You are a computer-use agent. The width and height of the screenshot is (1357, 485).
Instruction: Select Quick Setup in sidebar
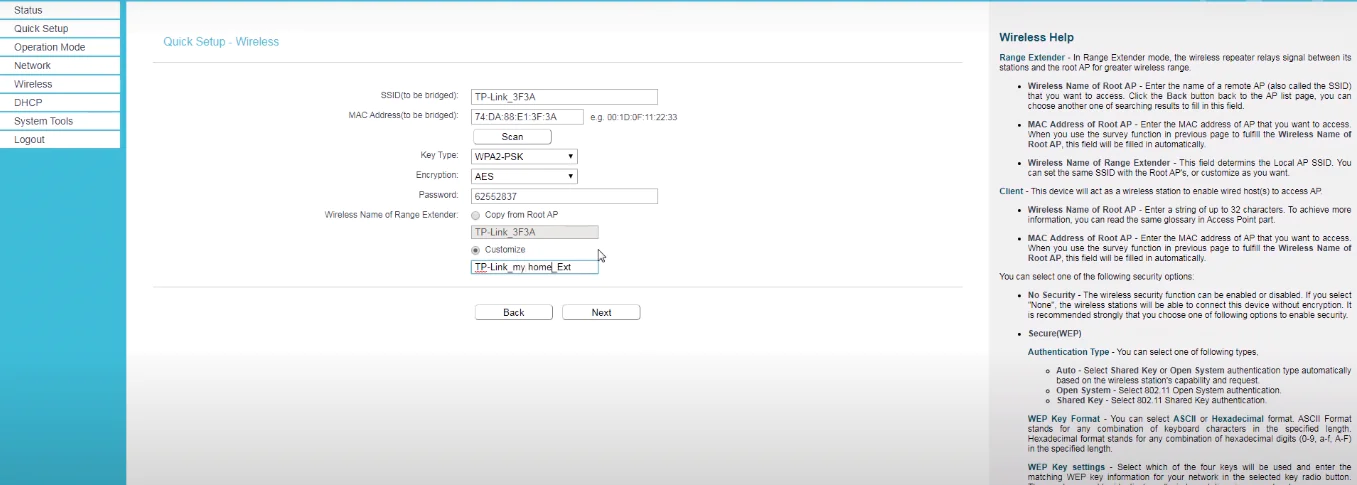click(x=41, y=29)
